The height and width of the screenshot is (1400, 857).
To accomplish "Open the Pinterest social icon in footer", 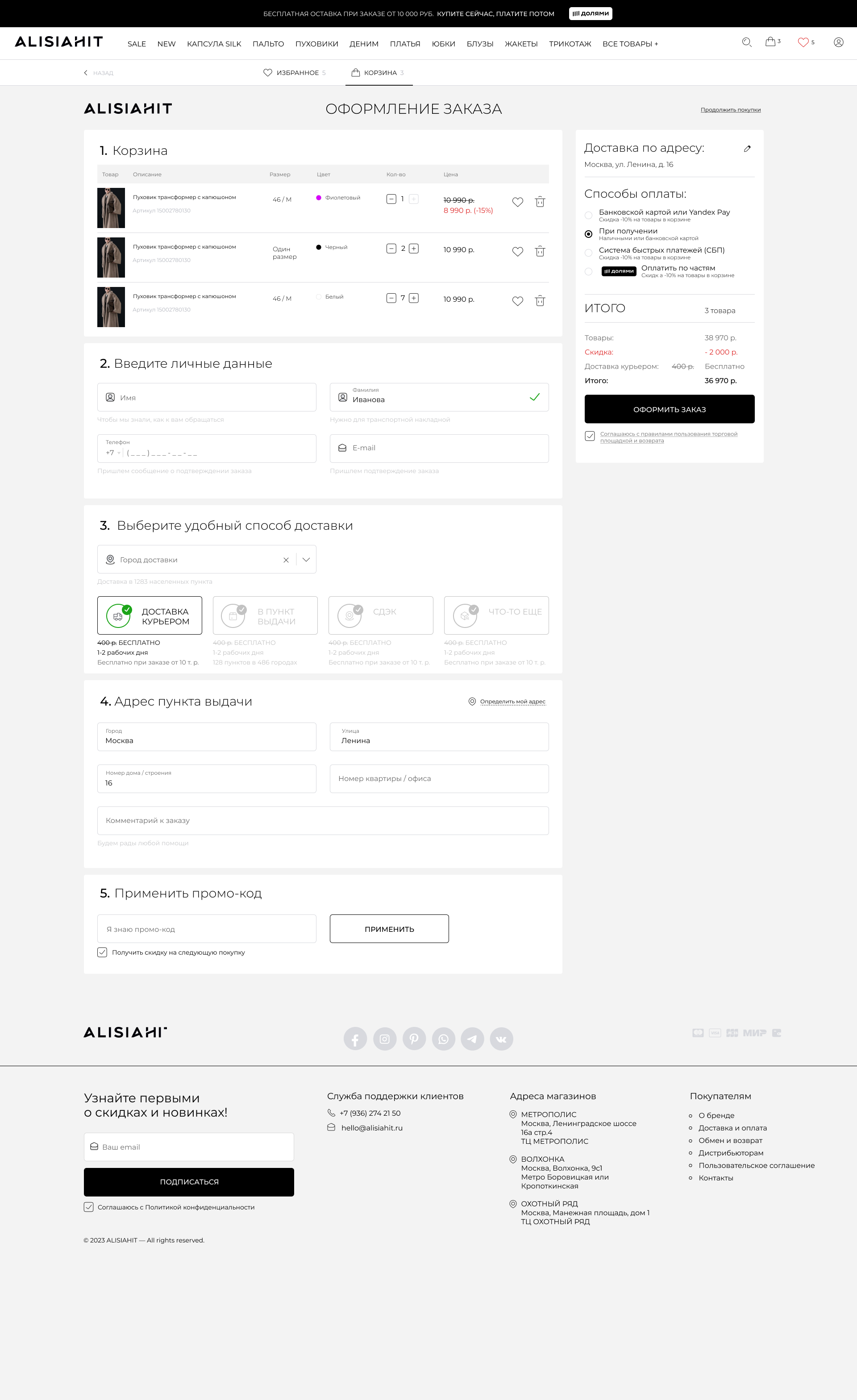I will [x=414, y=1039].
